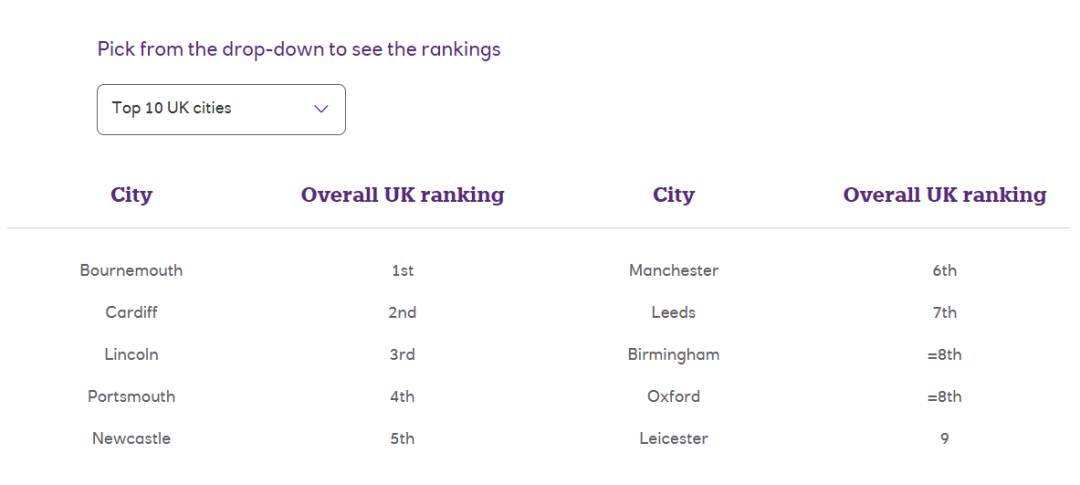Select the Birmingham city entry

point(674,354)
